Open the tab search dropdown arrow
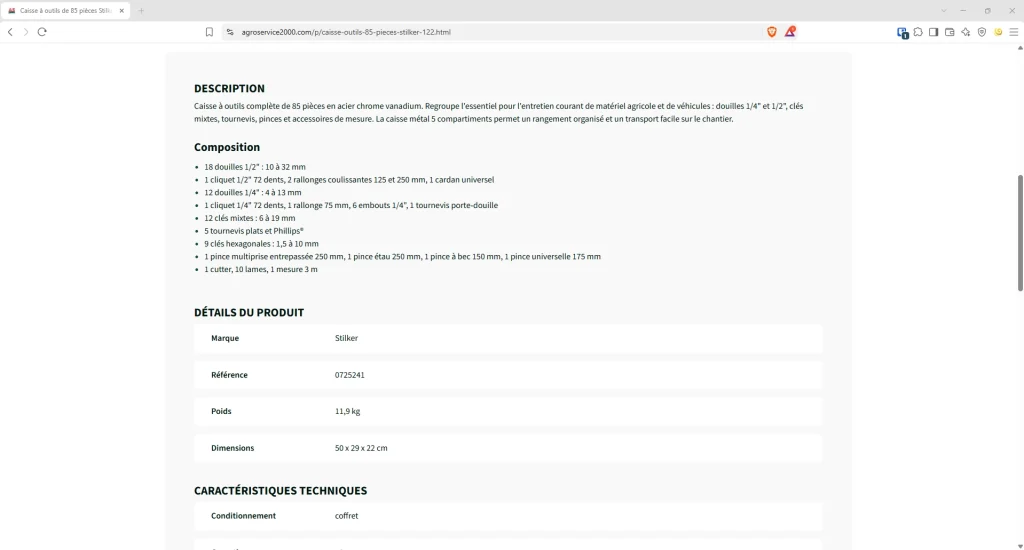The height and width of the screenshot is (550, 1024). point(944,10)
